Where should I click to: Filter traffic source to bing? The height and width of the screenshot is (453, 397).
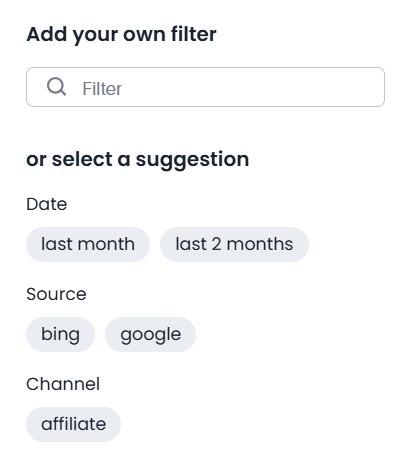tap(60, 334)
